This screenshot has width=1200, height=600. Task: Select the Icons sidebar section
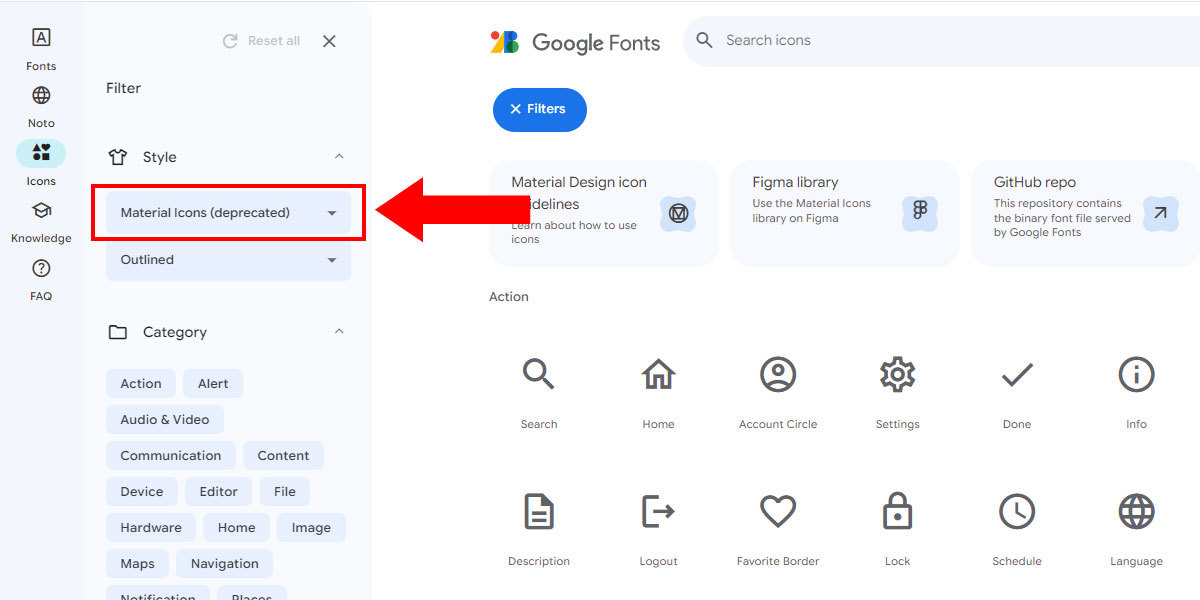(x=41, y=164)
